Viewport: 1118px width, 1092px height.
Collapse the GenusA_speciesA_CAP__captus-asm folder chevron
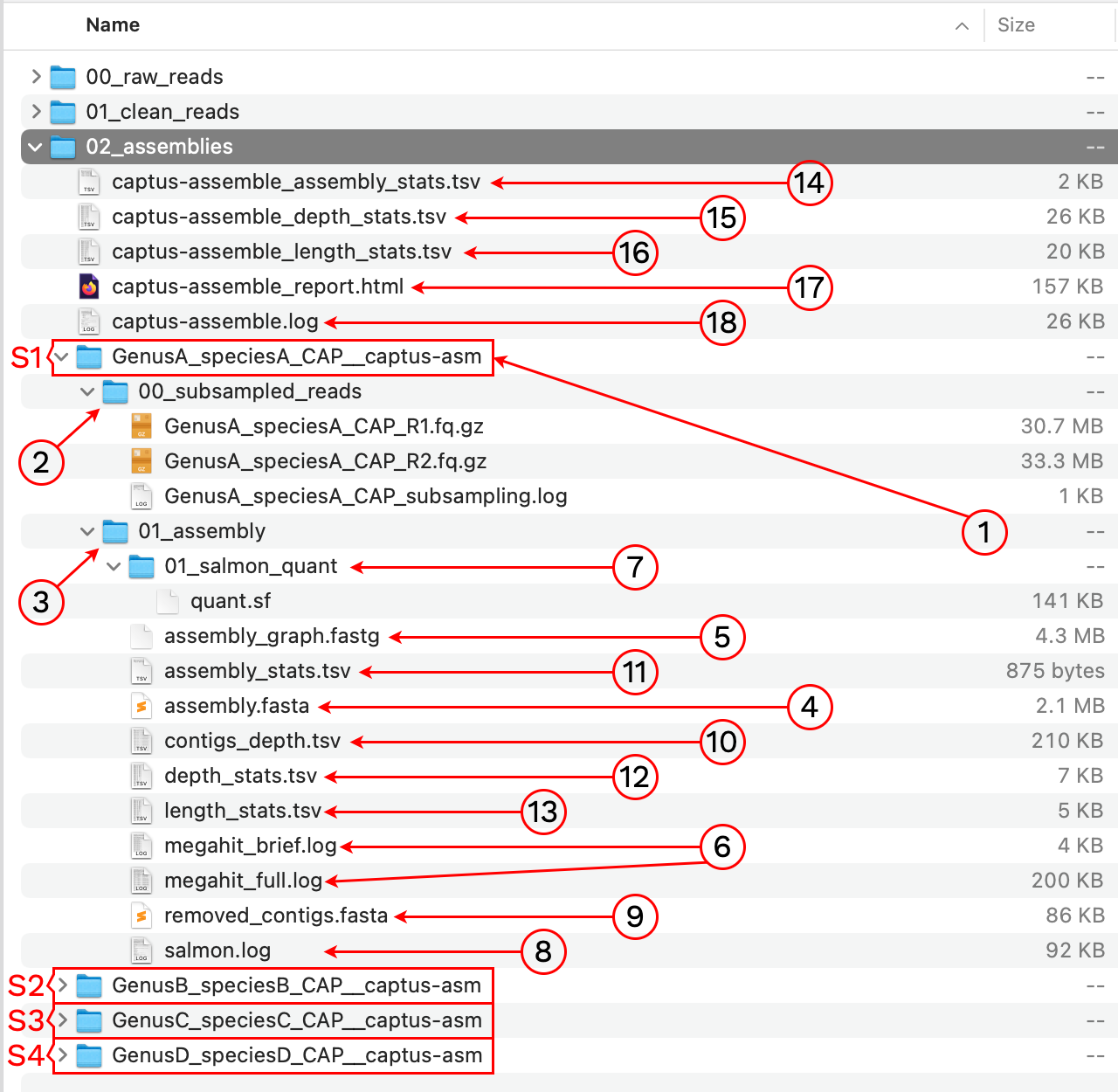point(62,356)
